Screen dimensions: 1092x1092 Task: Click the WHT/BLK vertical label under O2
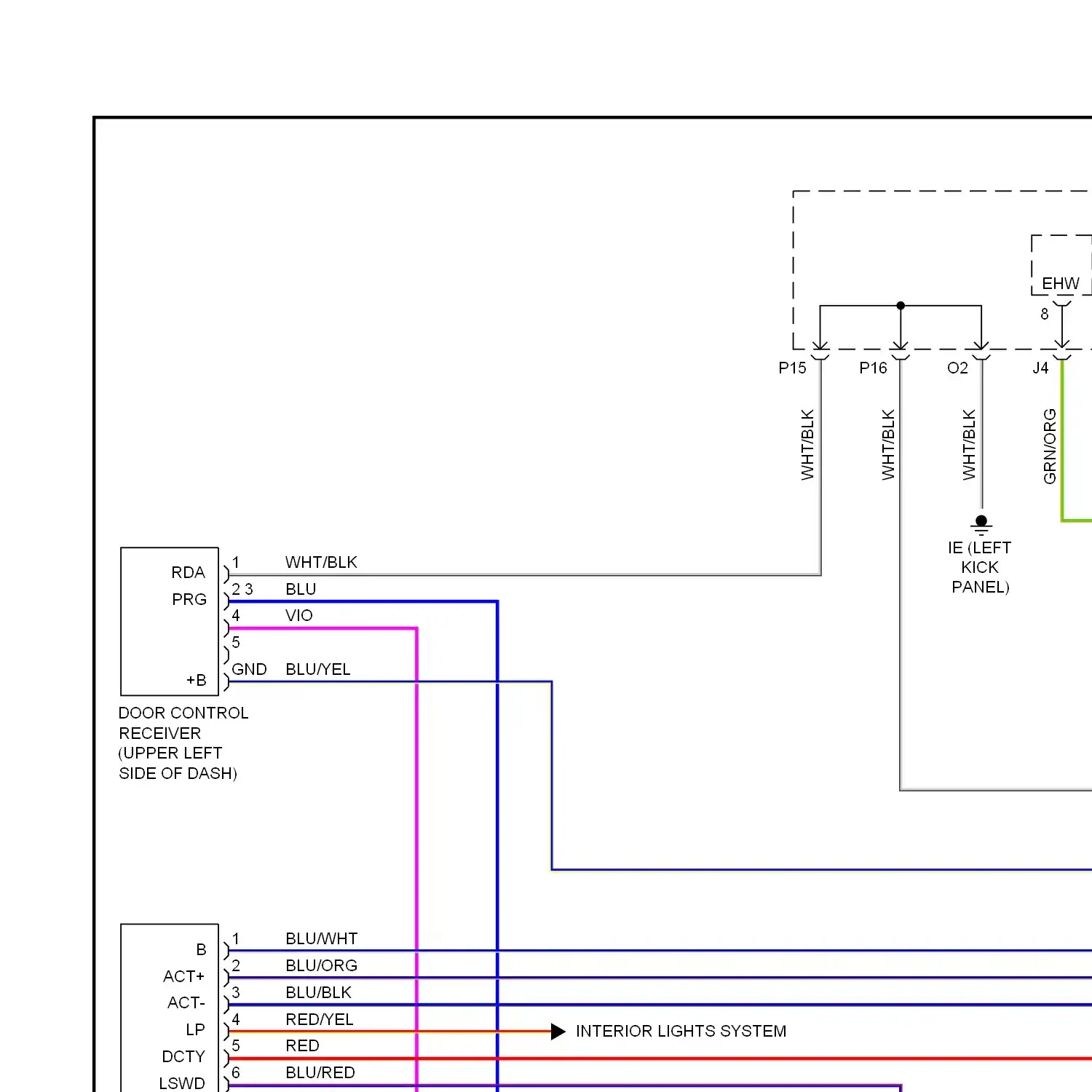click(x=969, y=445)
